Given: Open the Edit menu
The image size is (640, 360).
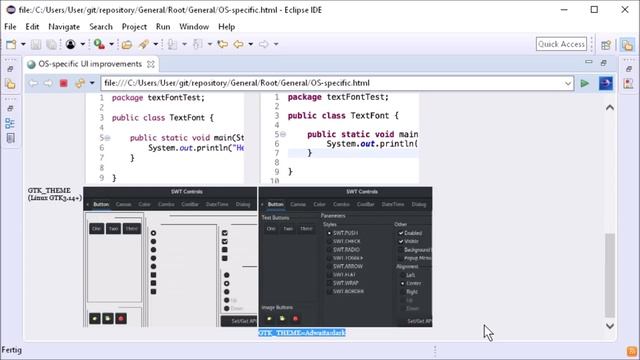Looking at the screenshot, I should click(x=32, y=27).
